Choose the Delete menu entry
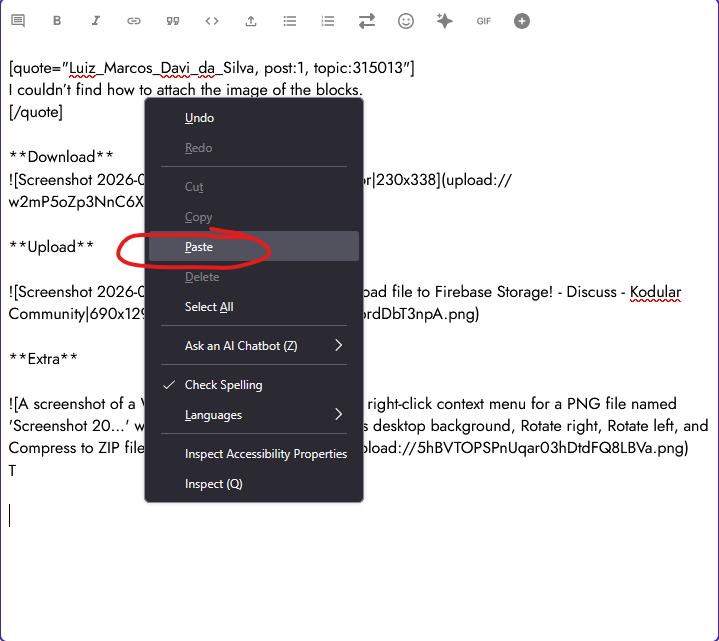The width and height of the screenshot is (719, 641). (254, 276)
